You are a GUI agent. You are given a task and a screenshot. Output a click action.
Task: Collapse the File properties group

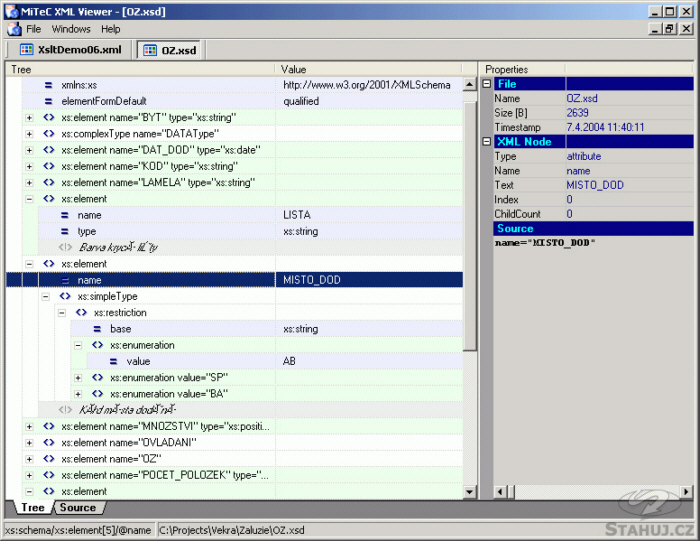(487, 83)
